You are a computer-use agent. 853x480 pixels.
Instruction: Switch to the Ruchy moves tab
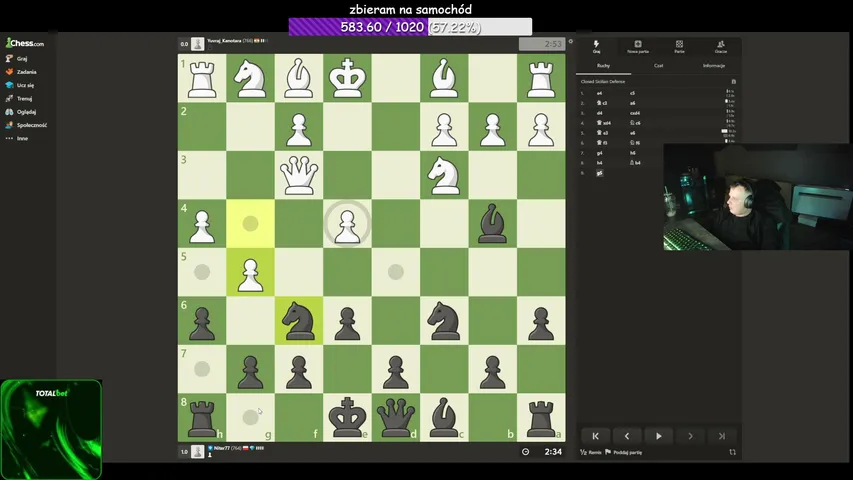tap(603, 66)
